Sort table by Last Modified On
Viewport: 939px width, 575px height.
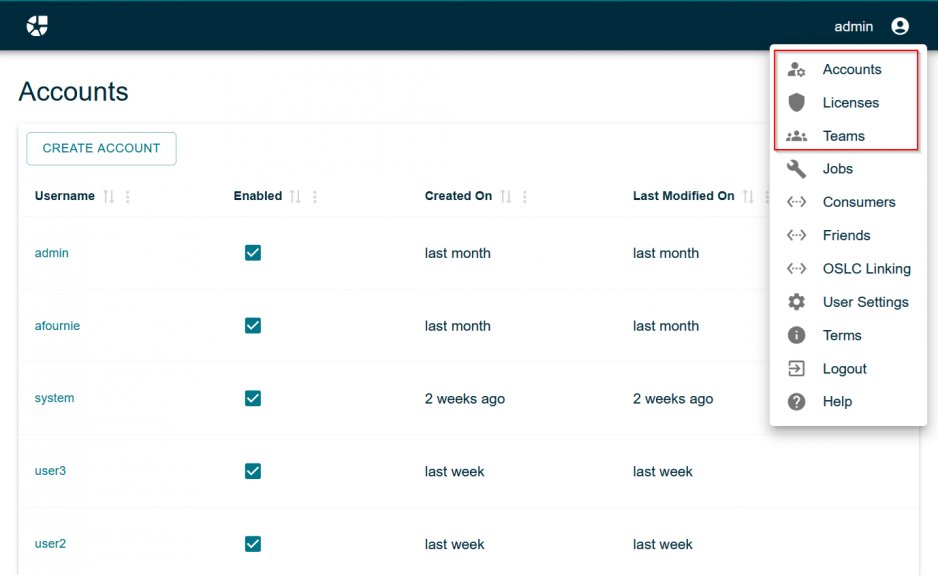pyautogui.click(x=748, y=197)
